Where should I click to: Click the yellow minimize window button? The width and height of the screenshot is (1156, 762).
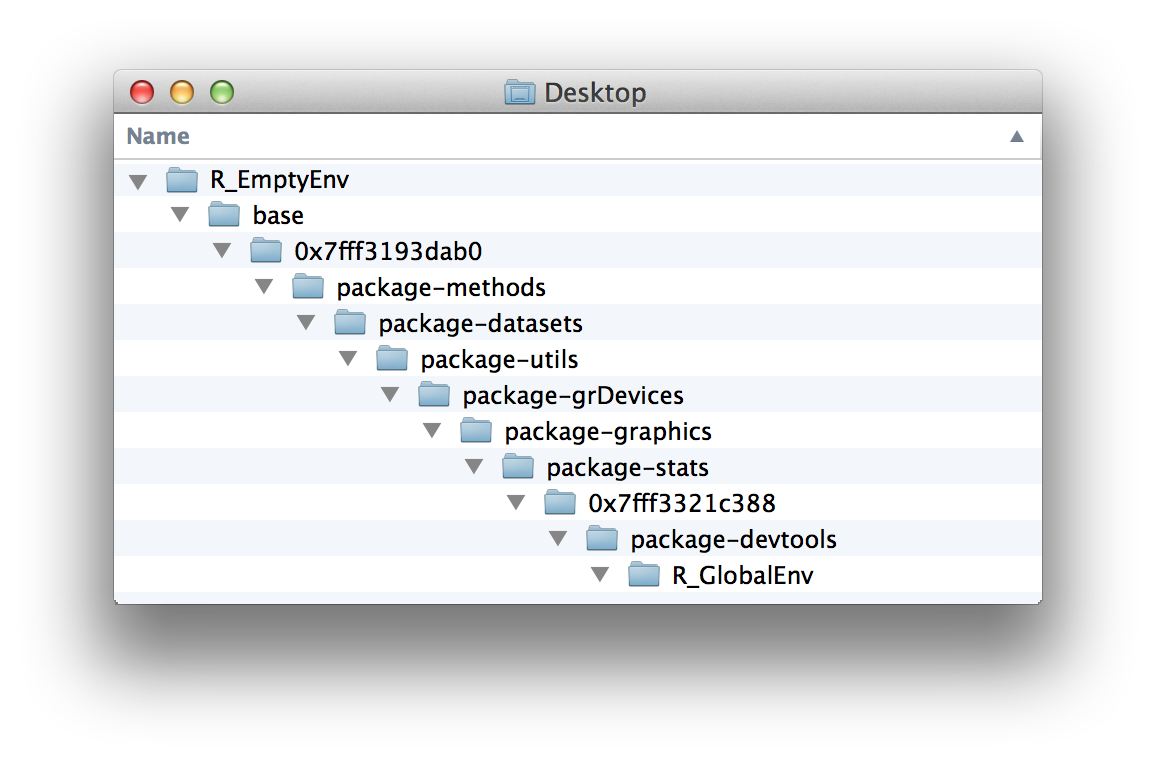(x=182, y=93)
